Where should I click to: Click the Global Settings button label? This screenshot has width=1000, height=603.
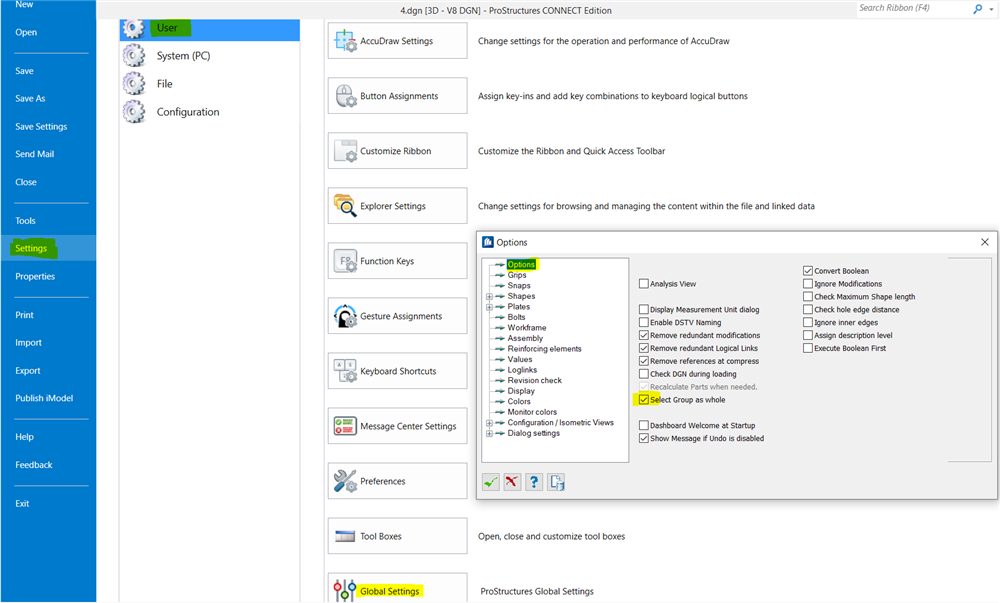(390, 592)
